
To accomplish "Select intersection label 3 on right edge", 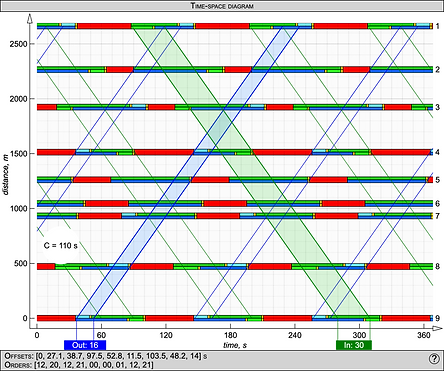I will pos(438,107).
